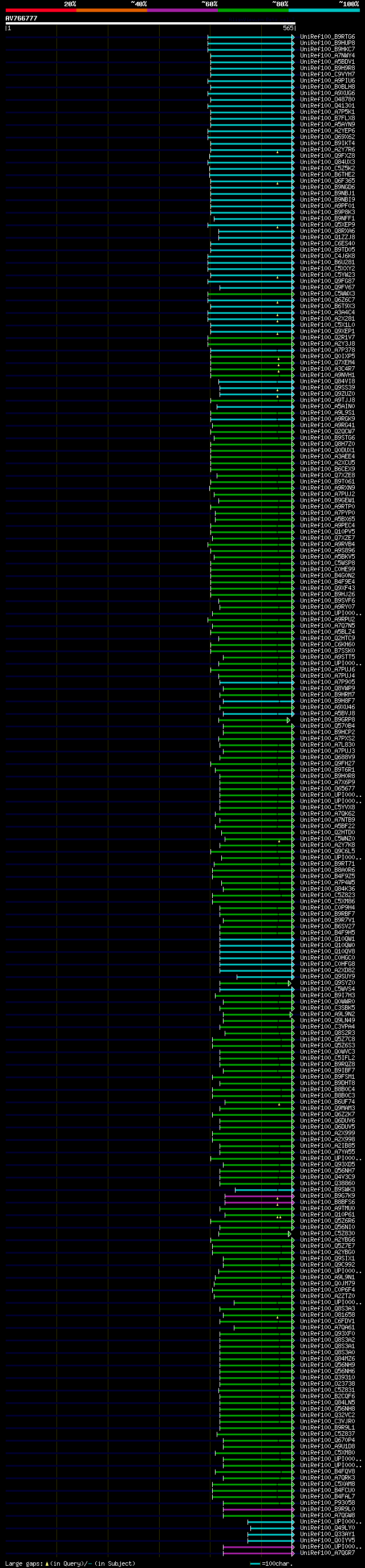Open the UniRef100_C6ES40 entry
This screenshot has height=1568, width=365.
click(327, 243)
